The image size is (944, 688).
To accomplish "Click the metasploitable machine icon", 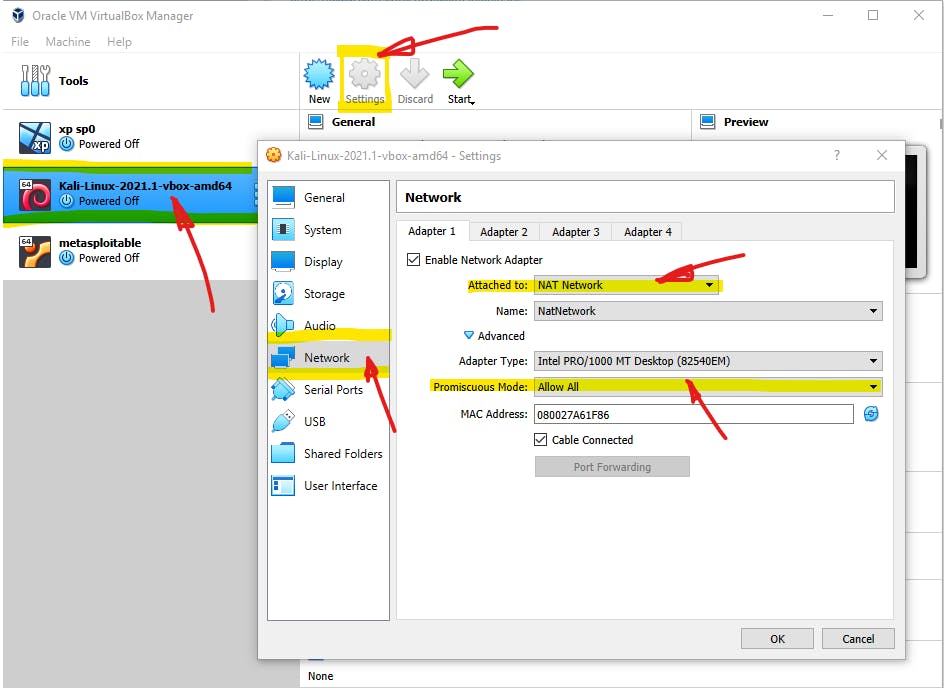I will (35, 252).
